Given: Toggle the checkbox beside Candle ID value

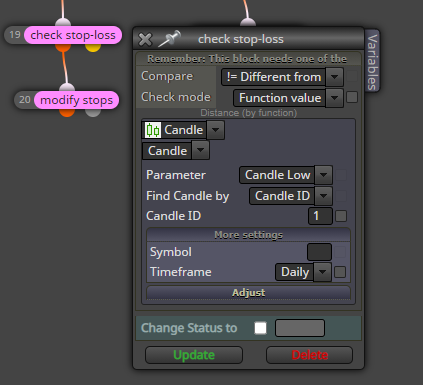Looking at the screenshot, I should [x=341, y=216].
